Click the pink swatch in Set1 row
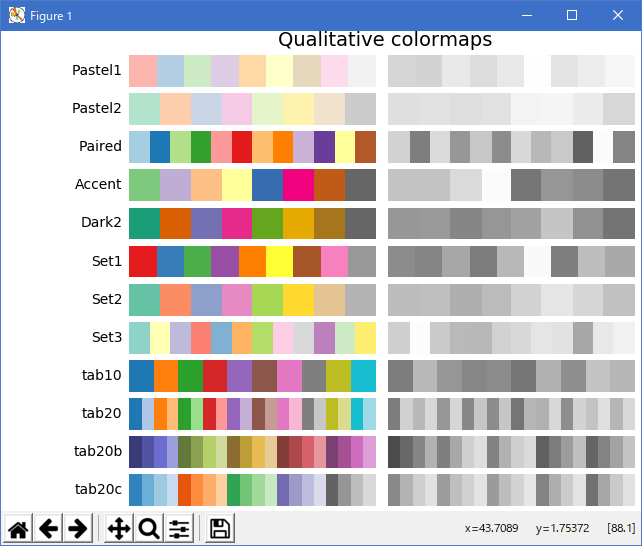Viewport: 642px width, 546px height. click(x=335, y=261)
